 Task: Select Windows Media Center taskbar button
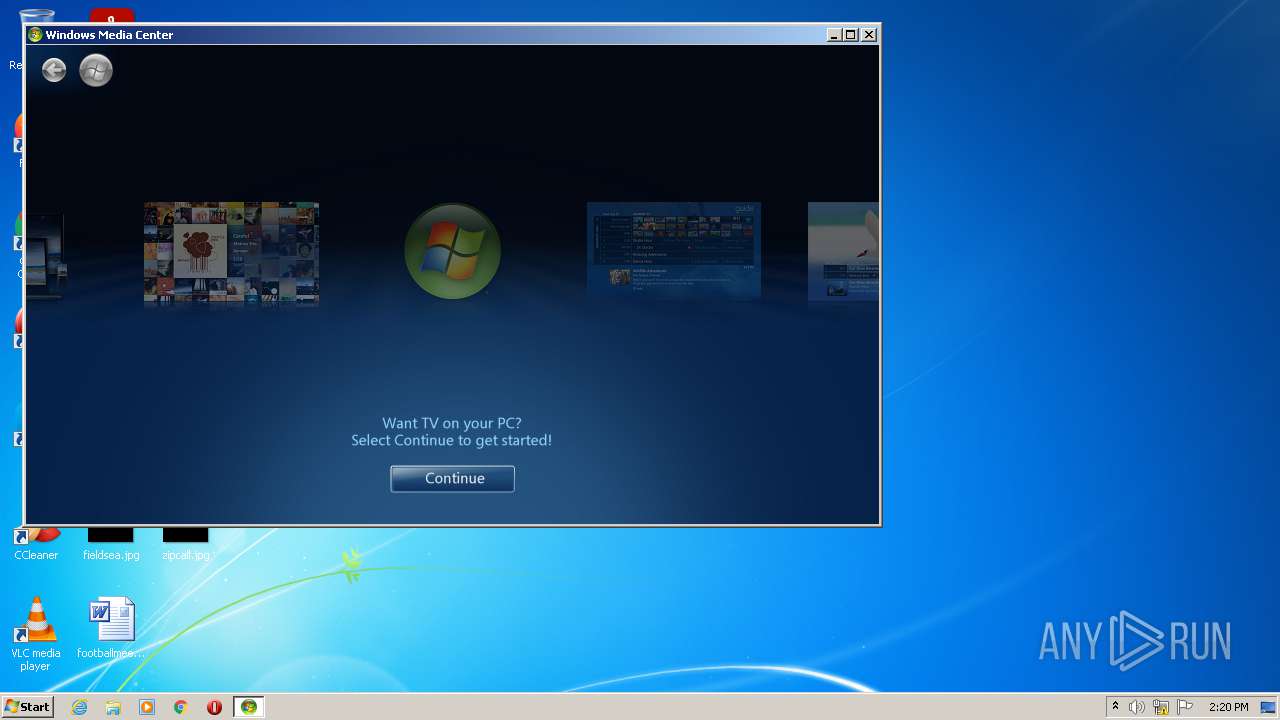point(248,707)
